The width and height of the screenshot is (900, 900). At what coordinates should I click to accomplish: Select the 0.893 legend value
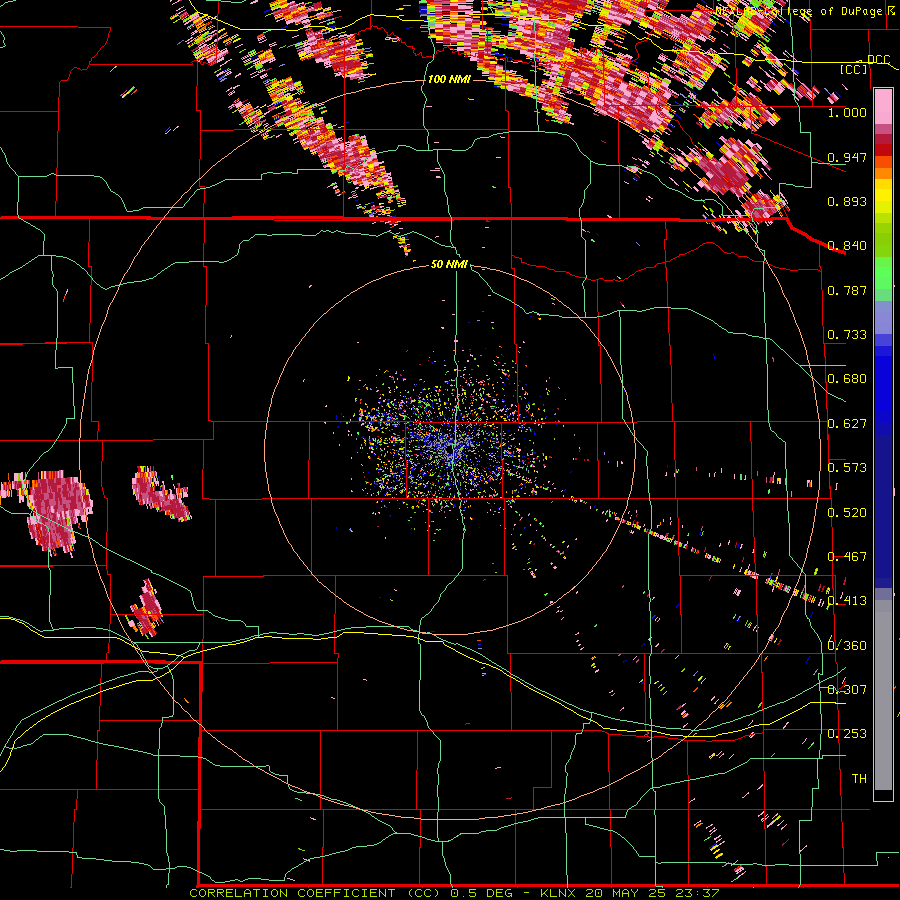[847, 201]
